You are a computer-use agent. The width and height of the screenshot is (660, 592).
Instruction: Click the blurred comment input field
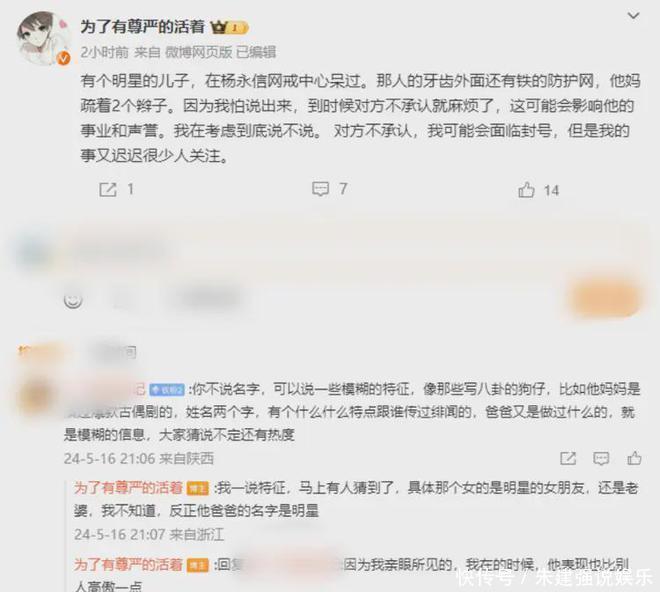354,251
